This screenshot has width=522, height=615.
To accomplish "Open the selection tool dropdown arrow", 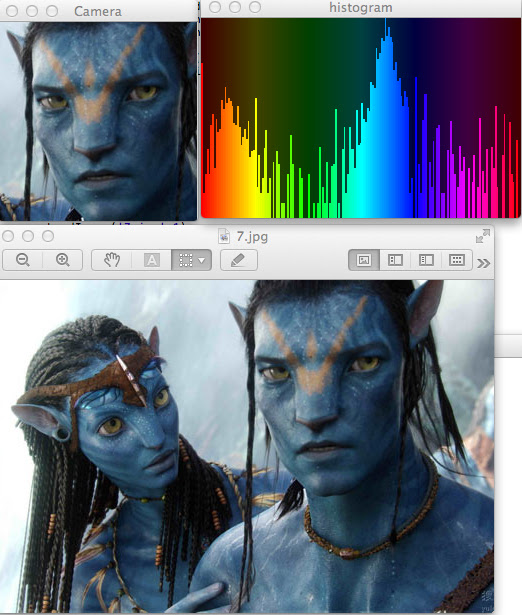I will click(202, 260).
